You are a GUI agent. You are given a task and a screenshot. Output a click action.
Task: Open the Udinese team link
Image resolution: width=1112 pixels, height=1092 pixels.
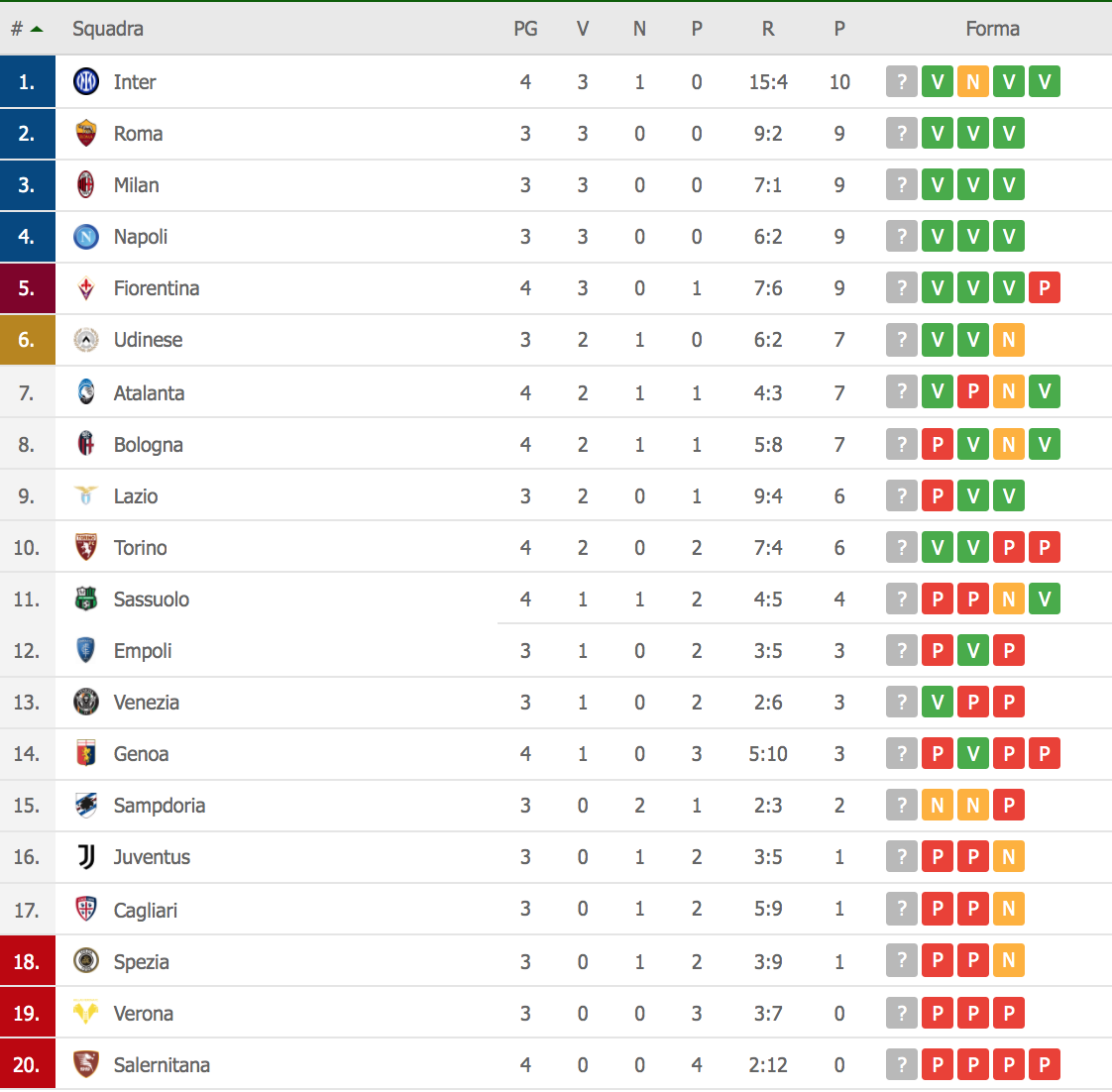point(148,340)
